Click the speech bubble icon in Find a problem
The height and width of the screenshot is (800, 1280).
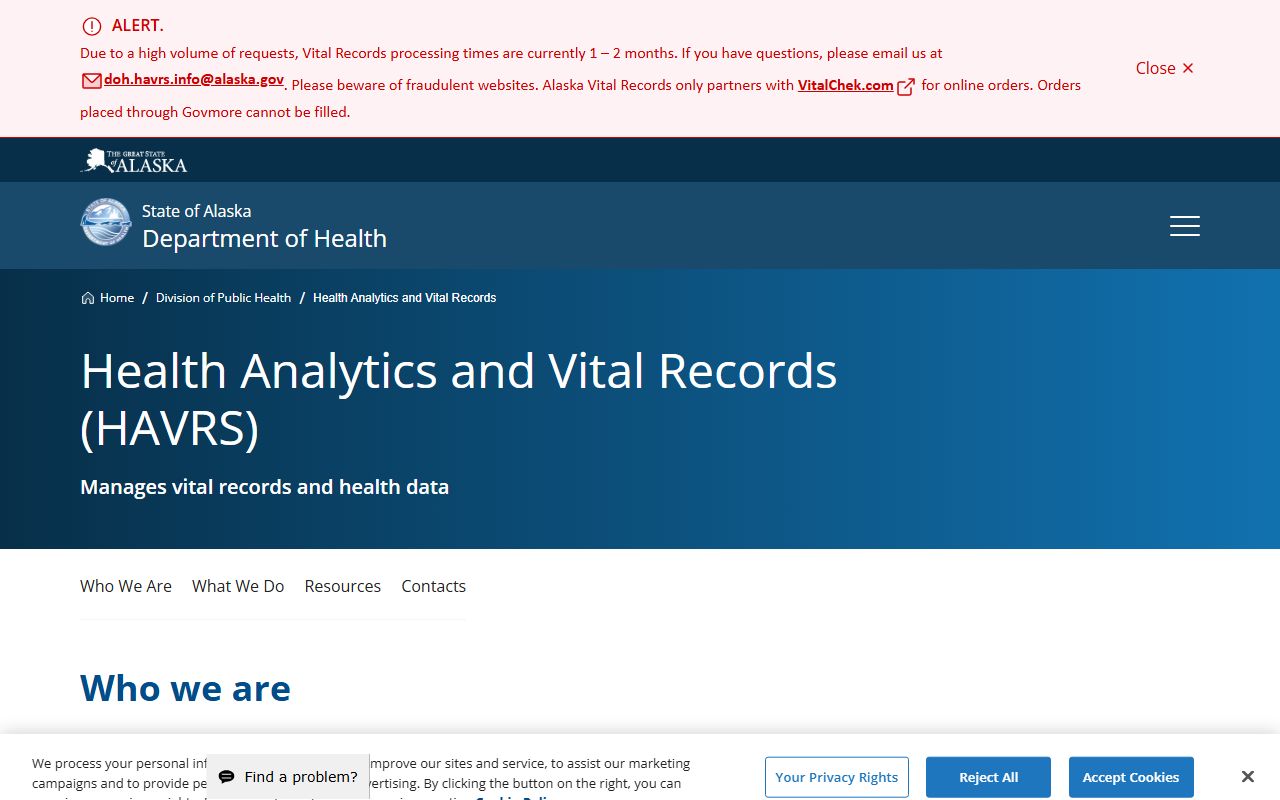point(227,777)
